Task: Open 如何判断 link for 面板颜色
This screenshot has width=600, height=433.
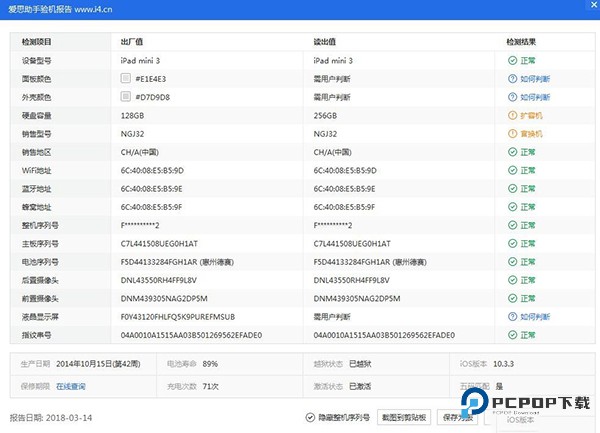Action: pos(535,79)
